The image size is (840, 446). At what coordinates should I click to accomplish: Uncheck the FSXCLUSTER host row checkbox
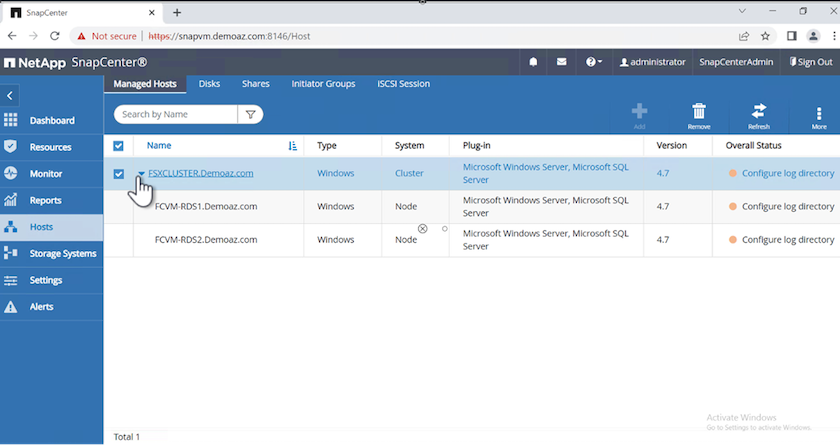click(x=119, y=174)
